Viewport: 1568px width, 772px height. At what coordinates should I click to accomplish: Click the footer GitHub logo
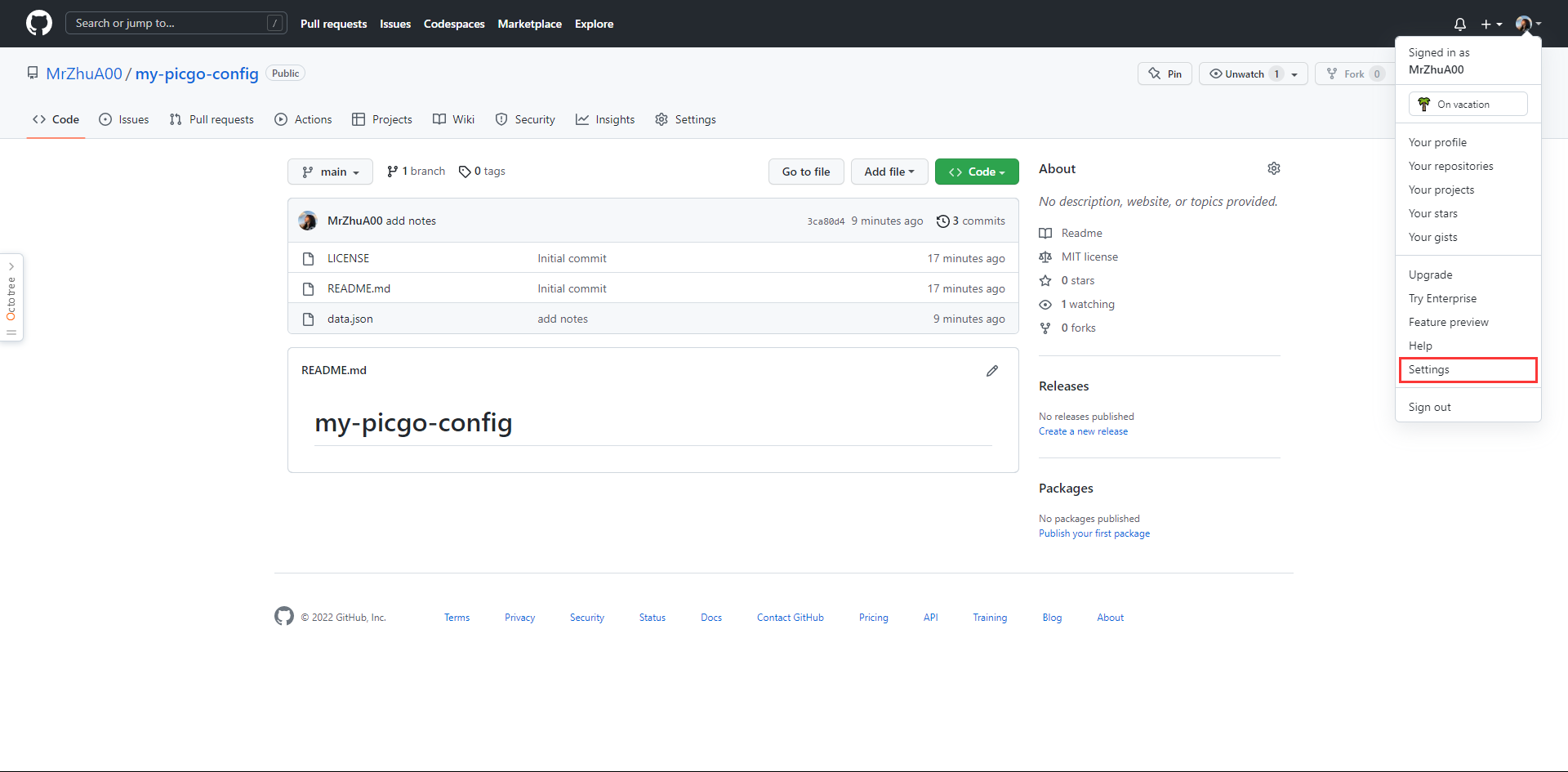(284, 616)
